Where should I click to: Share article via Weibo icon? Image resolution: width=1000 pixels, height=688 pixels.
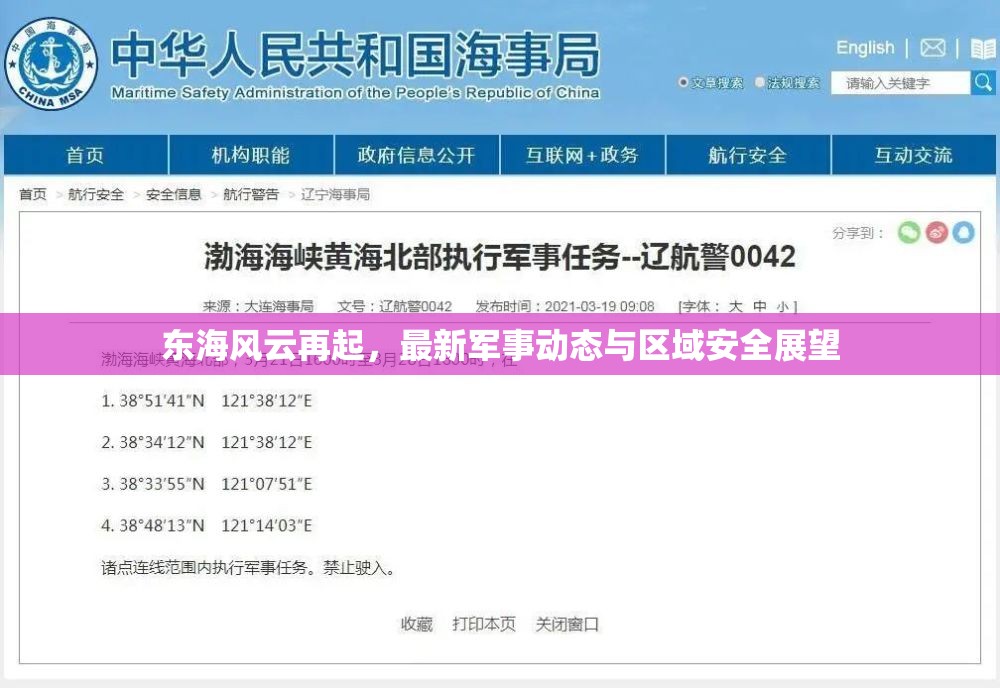click(936, 232)
